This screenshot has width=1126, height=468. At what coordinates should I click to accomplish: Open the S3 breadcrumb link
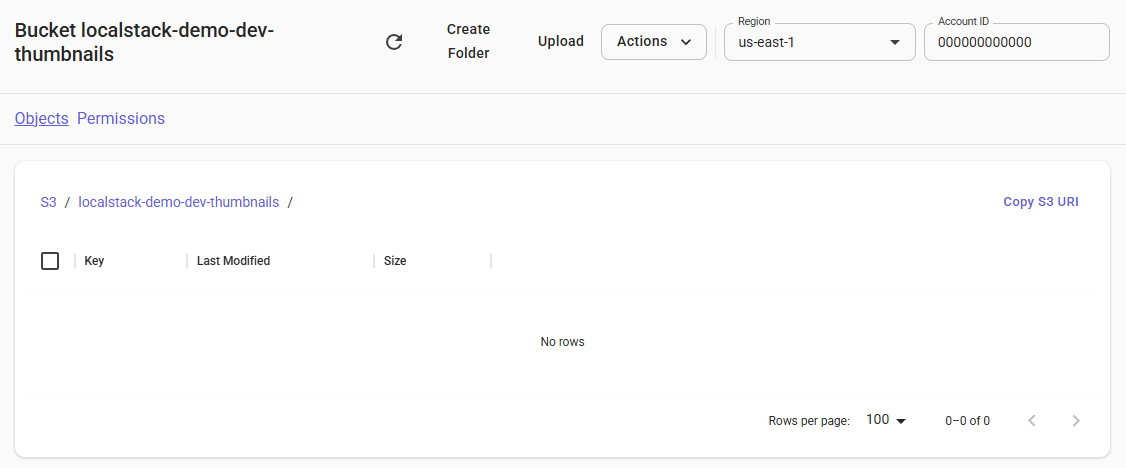[48, 202]
